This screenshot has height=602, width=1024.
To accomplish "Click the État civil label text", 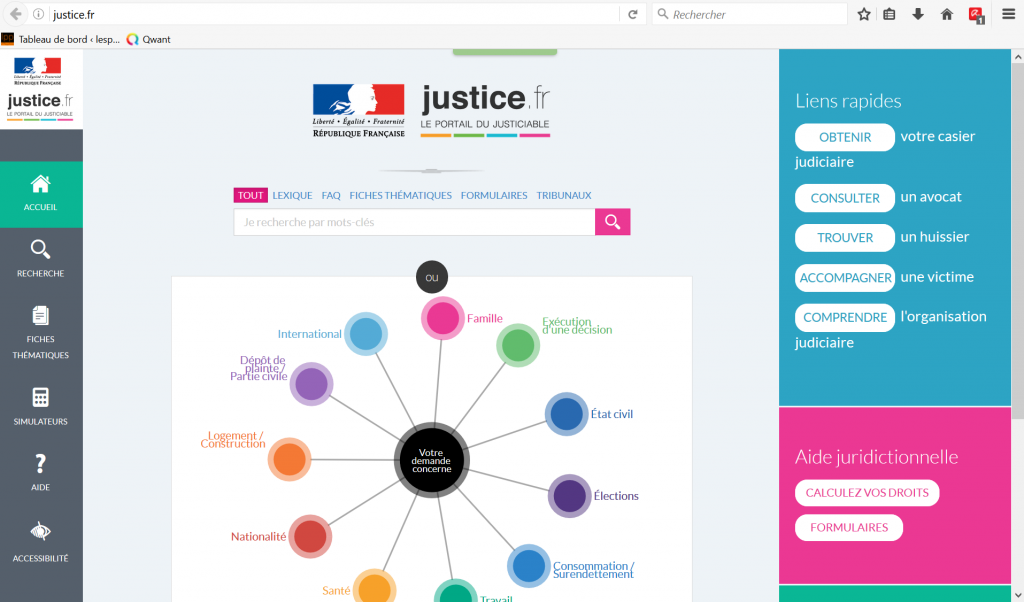I will coord(611,414).
